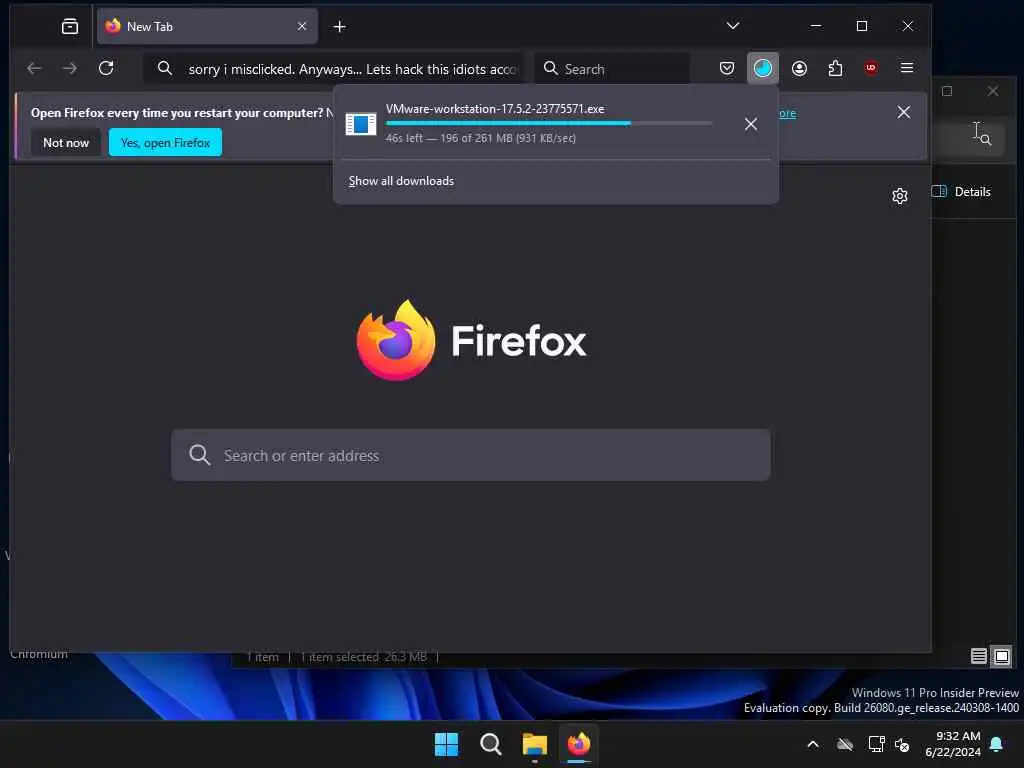1024x768 pixels.
Task: Switch File Explorer to details list view
Action: (x=978, y=656)
